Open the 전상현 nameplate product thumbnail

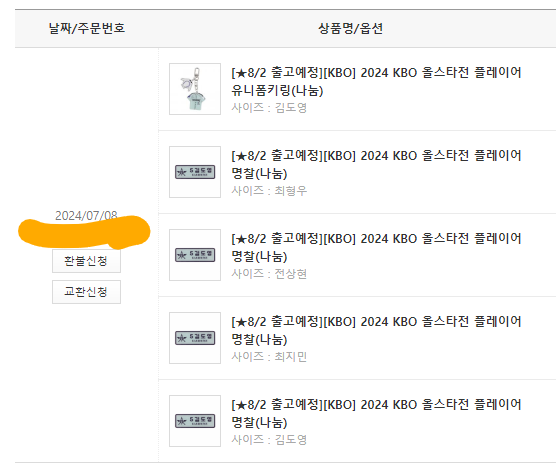[195, 255]
